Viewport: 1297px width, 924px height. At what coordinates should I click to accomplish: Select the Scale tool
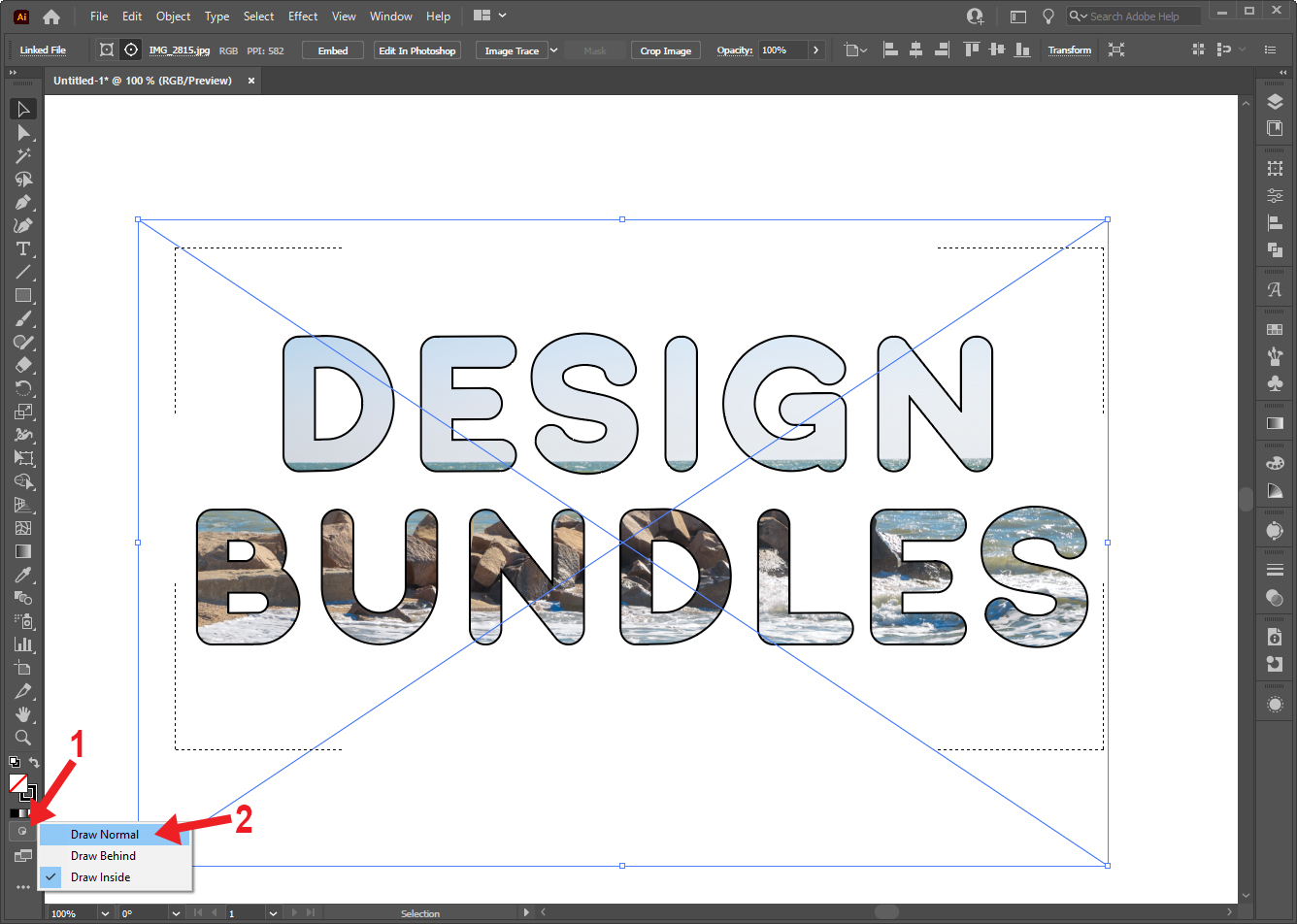23,412
